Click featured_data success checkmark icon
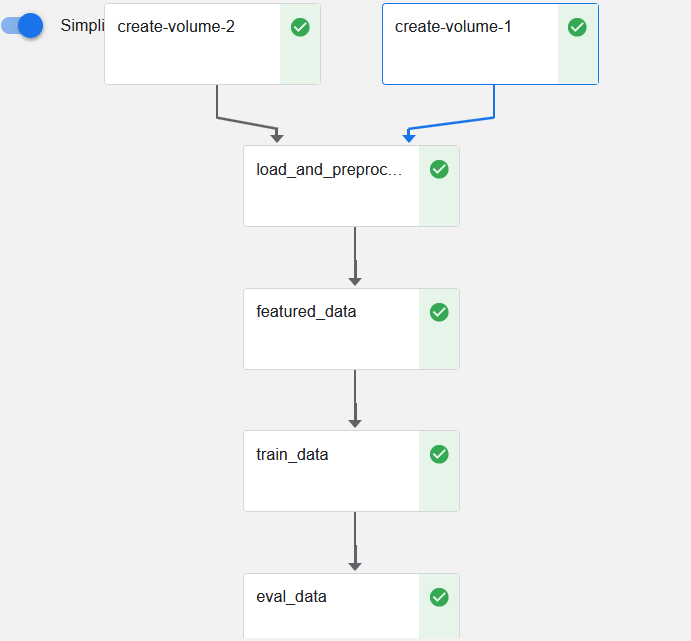 (x=439, y=312)
